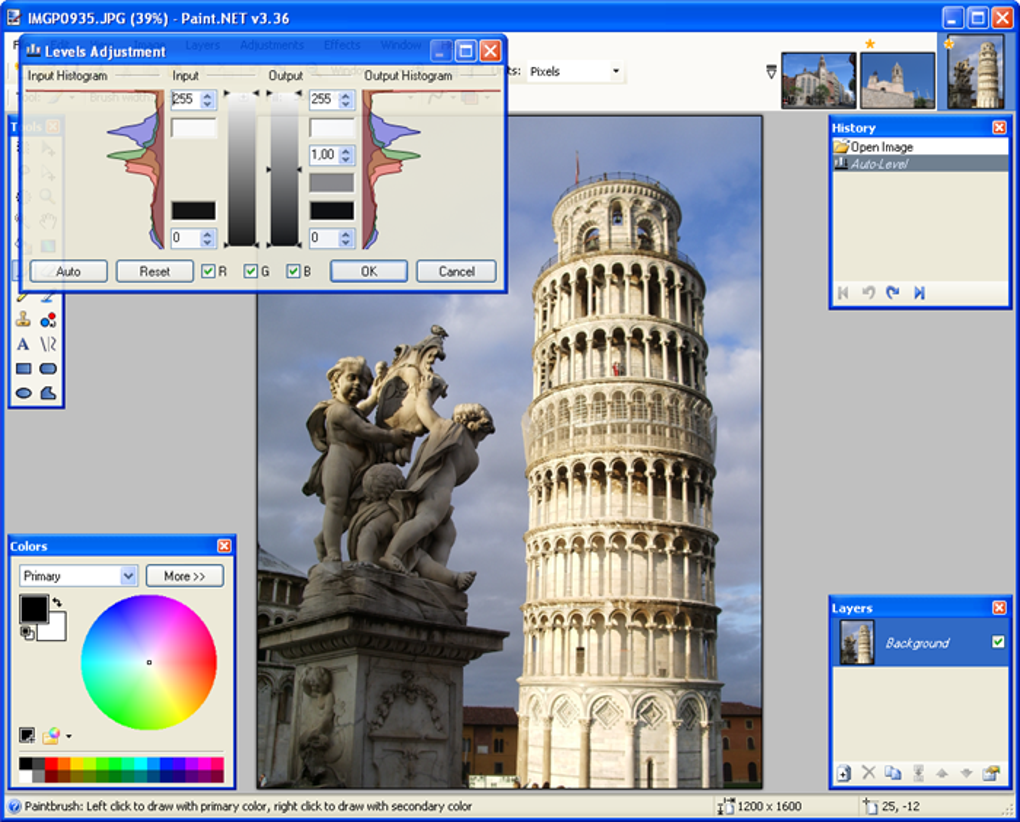Open the palette folder icon in Colors
This screenshot has height=822, width=1020.
point(51,736)
